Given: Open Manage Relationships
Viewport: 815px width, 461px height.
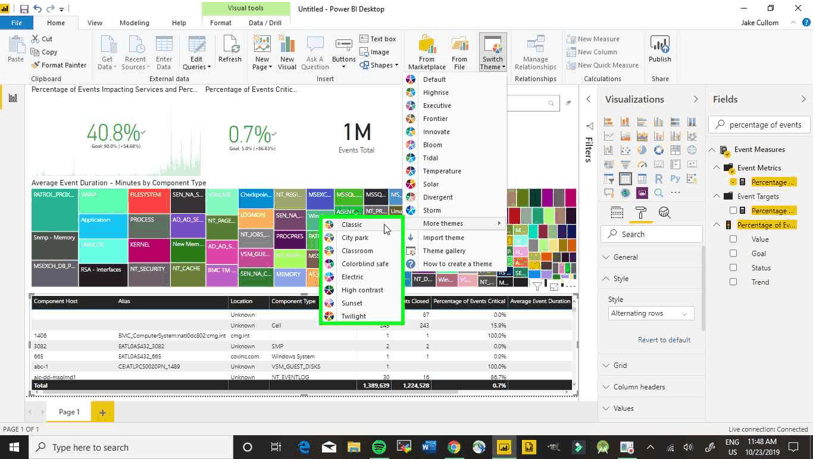Looking at the screenshot, I should [x=535, y=52].
